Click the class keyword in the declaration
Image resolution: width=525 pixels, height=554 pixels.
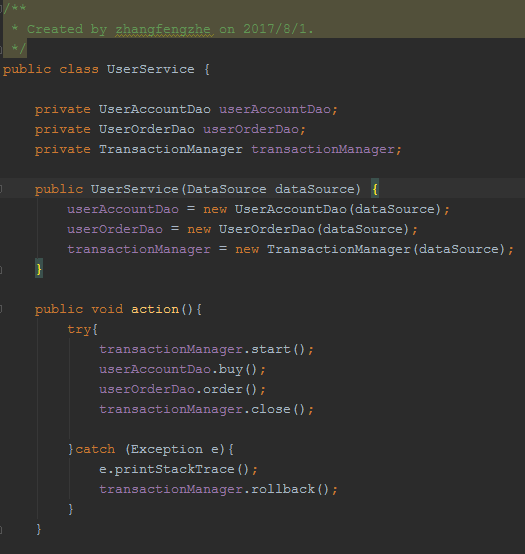tap(79, 69)
